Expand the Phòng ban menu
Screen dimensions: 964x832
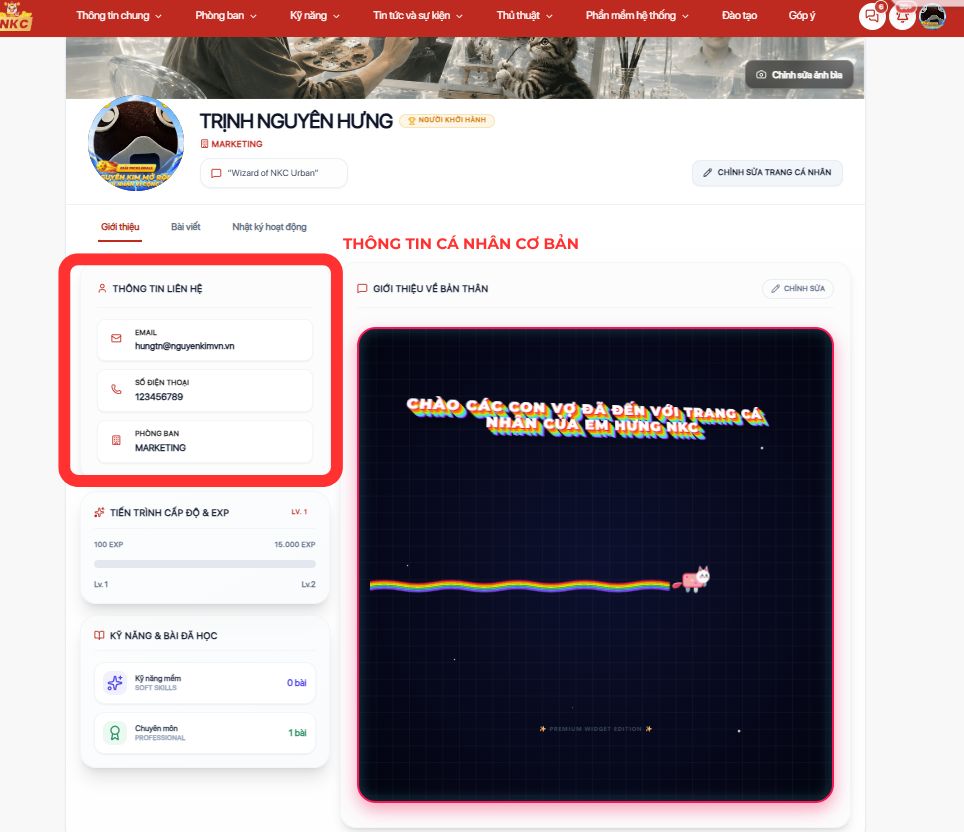coord(226,15)
